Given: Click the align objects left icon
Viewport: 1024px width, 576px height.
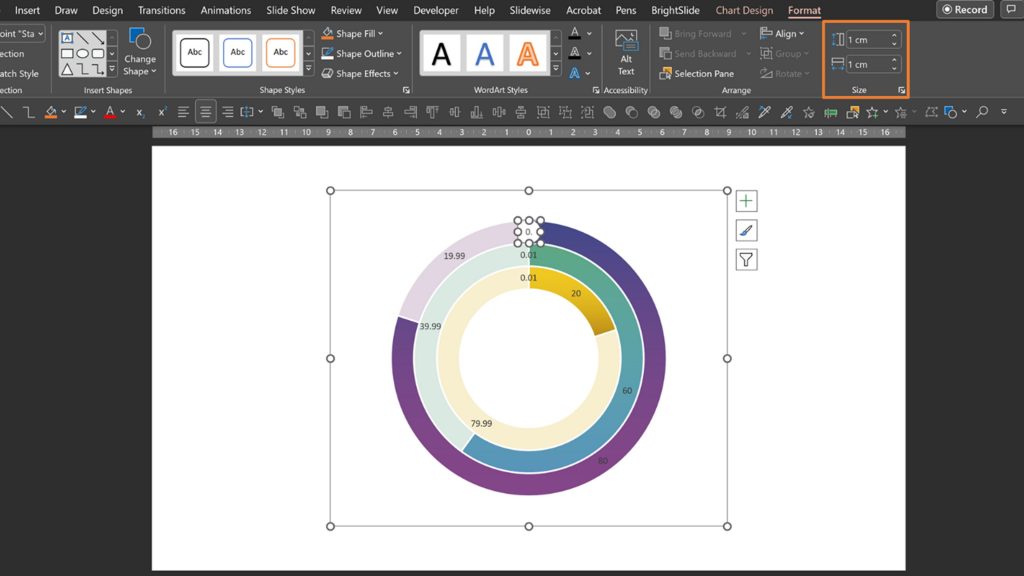Looking at the screenshot, I should tap(366, 112).
